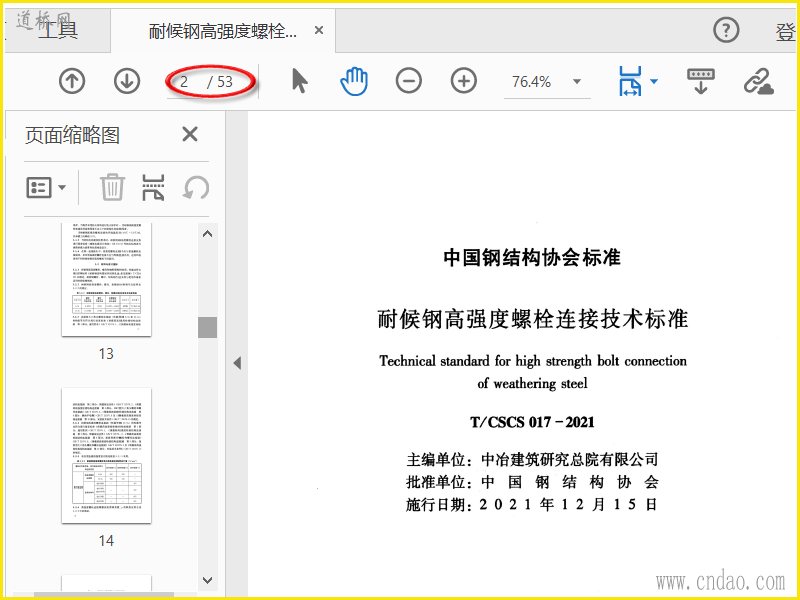This screenshot has width=800, height=600.
Task: Activate the hand pan tool
Action: (354, 81)
